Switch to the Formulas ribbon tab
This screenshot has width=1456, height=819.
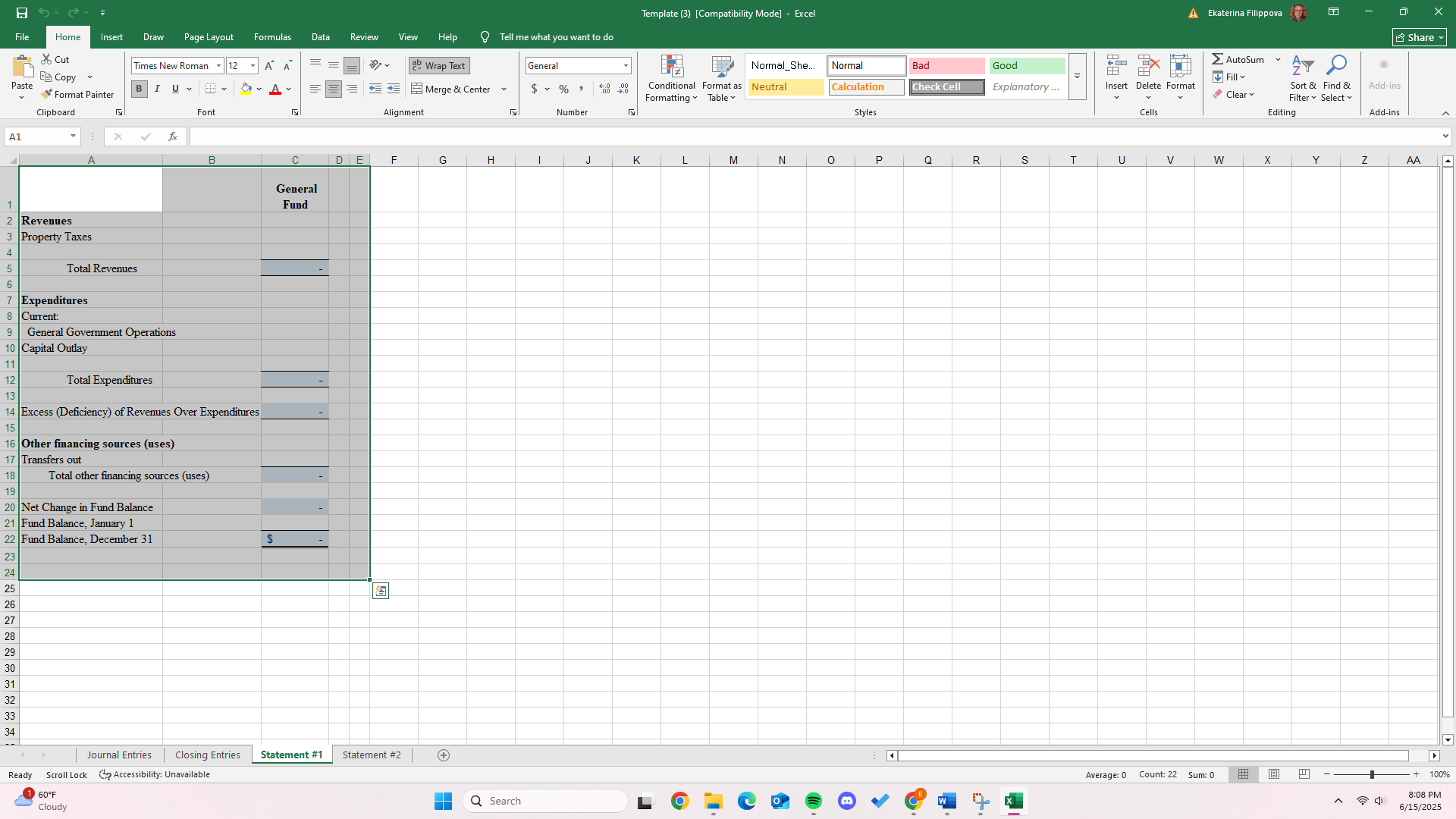coord(272,36)
